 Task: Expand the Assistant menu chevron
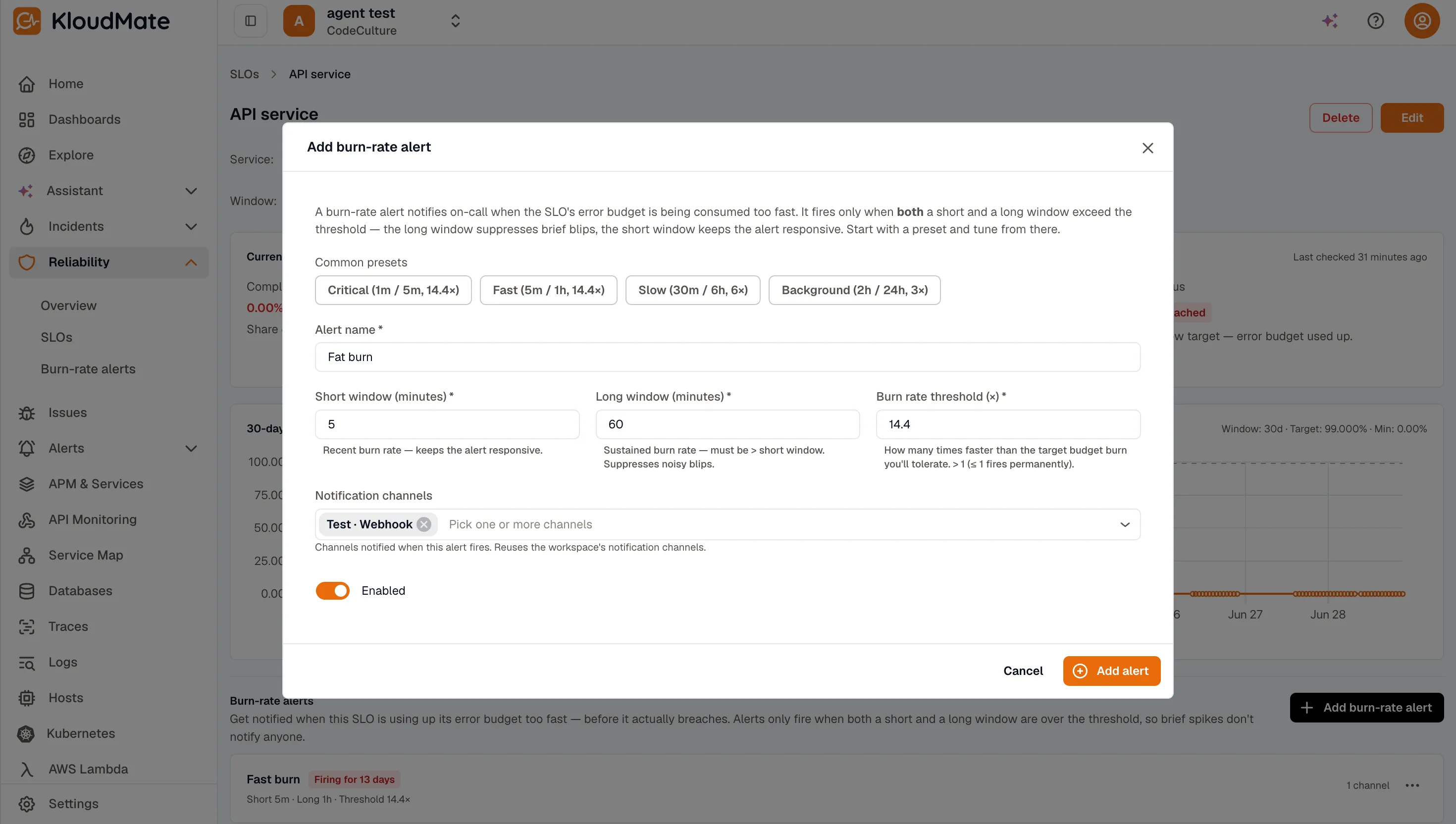[191, 191]
